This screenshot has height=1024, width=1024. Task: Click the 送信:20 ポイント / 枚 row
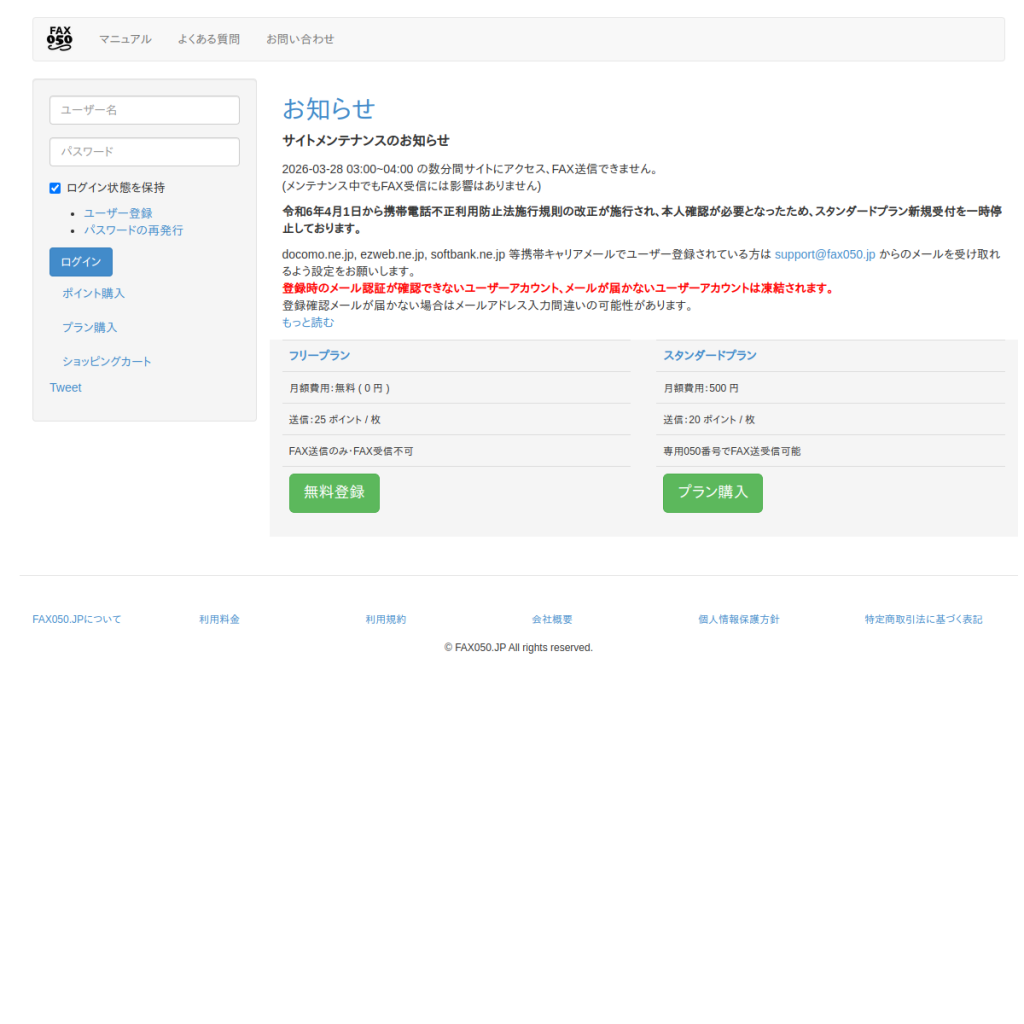pos(831,419)
